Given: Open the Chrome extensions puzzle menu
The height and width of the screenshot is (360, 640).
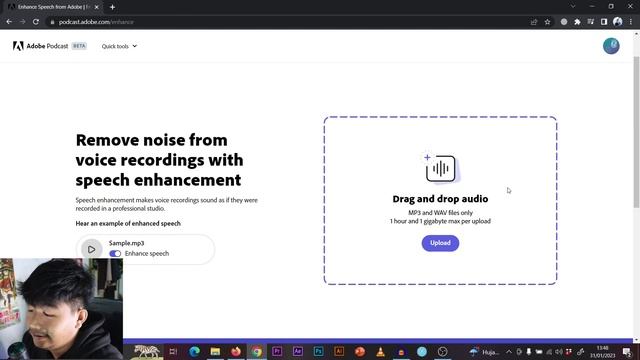Looking at the screenshot, I should pyautogui.click(x=577, y=22).
